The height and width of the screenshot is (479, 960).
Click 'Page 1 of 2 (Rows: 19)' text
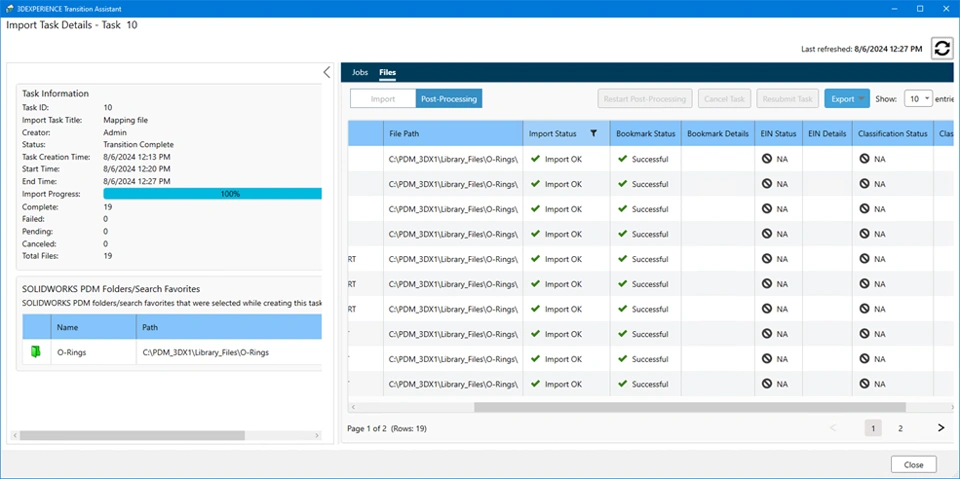pyautogui.click(x=387, y=429)
